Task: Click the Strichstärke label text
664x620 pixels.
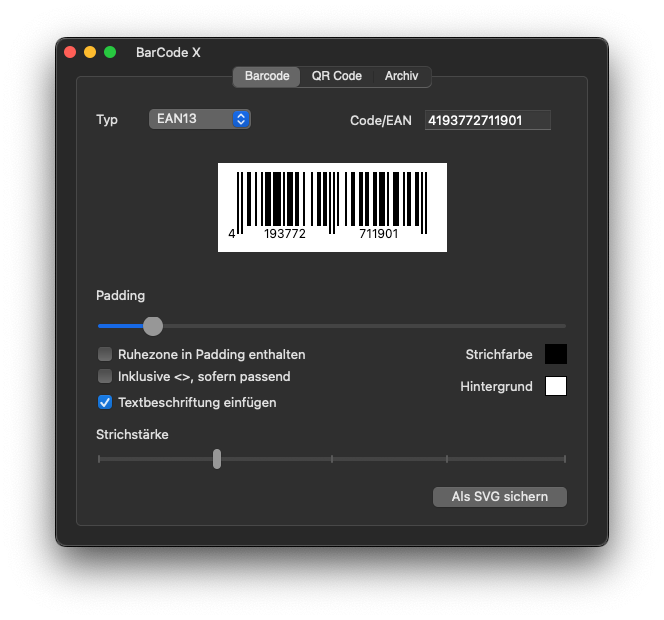Action: [132, 435]
